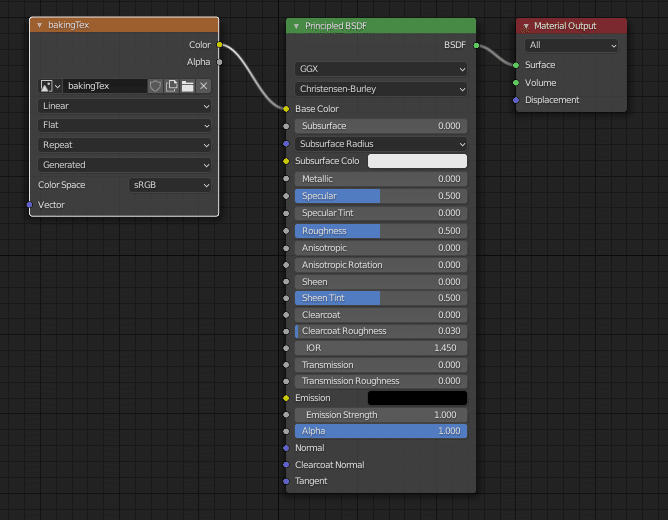
Task: Click the Alpha output socket of bakingTex
Action: 219,62
